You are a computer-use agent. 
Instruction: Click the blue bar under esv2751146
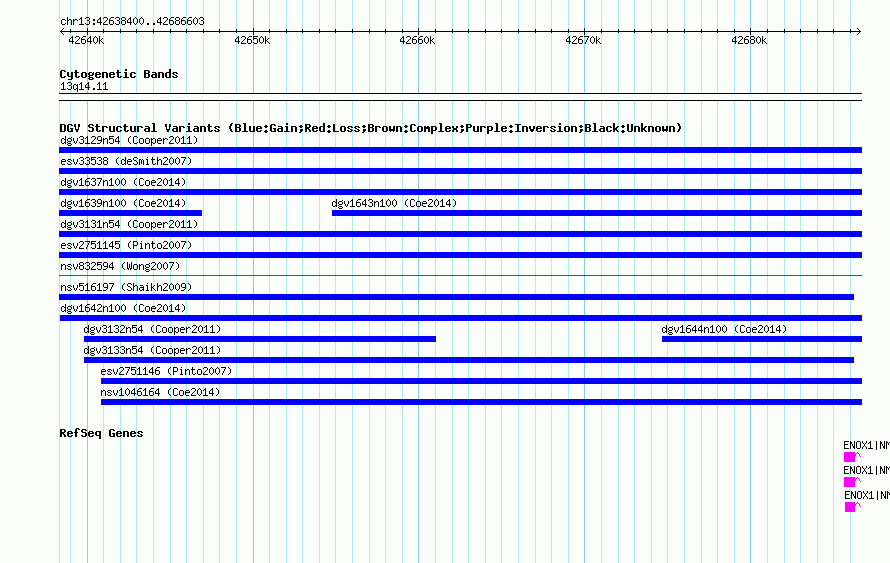click(x=481, y=381)
